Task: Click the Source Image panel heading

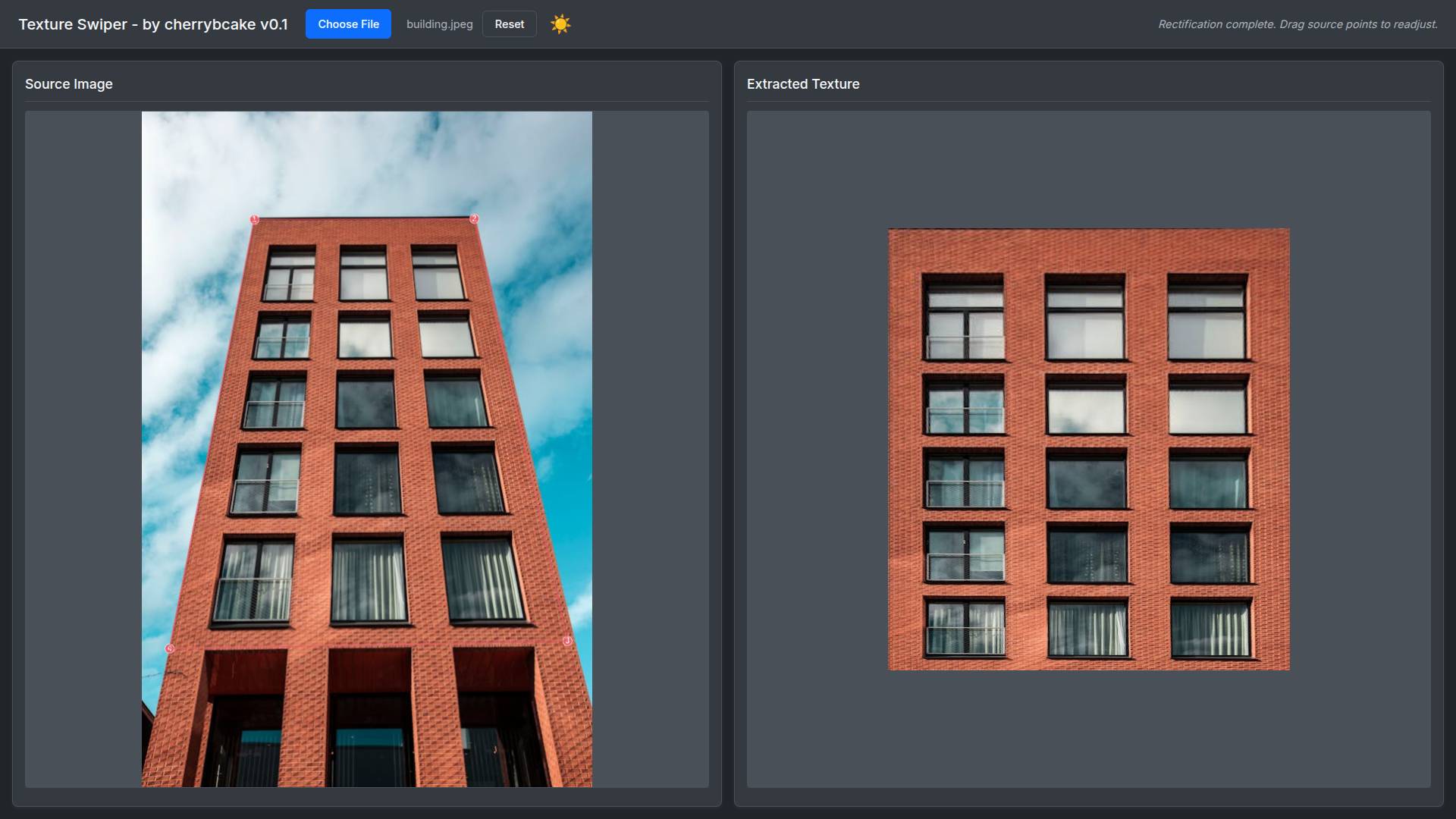Action: coord(69,84)
